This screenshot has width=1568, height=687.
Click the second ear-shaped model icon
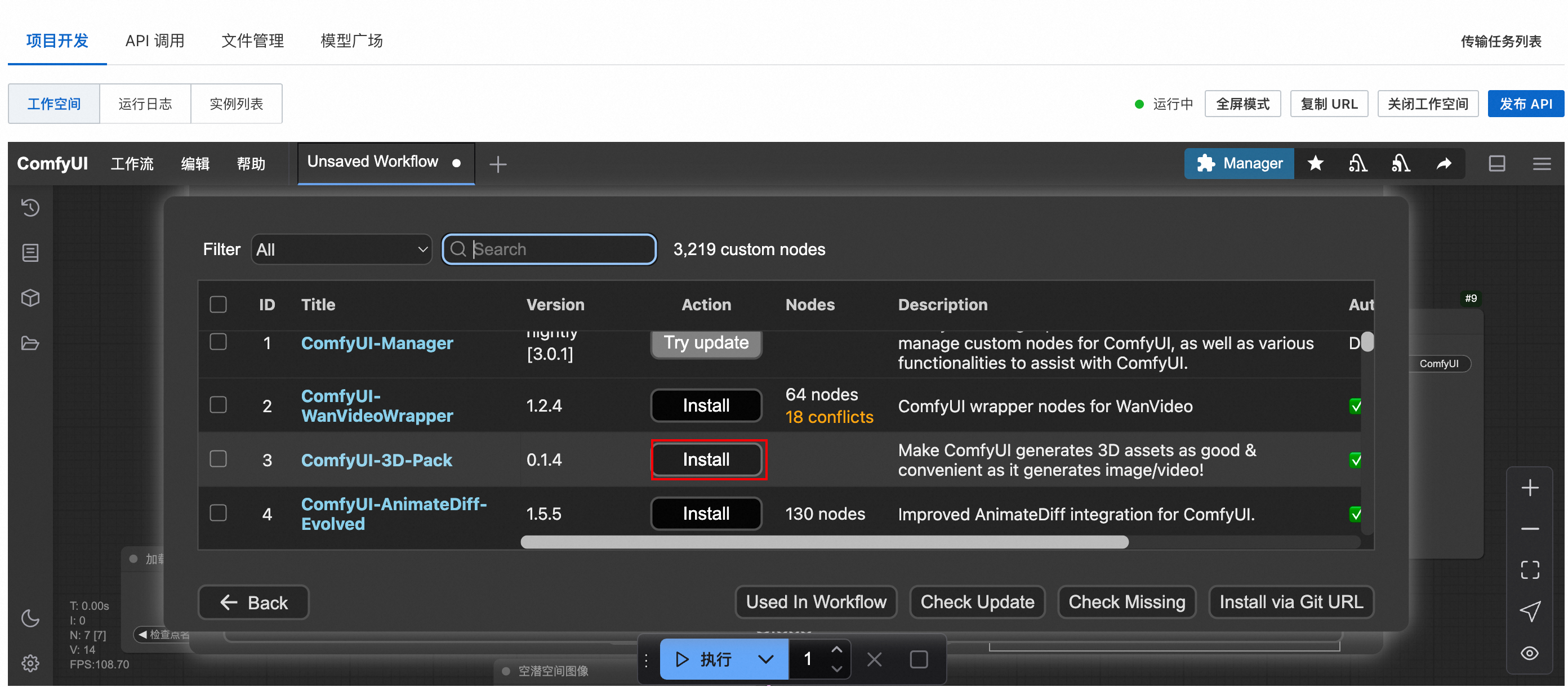[x=1401, y=163]
